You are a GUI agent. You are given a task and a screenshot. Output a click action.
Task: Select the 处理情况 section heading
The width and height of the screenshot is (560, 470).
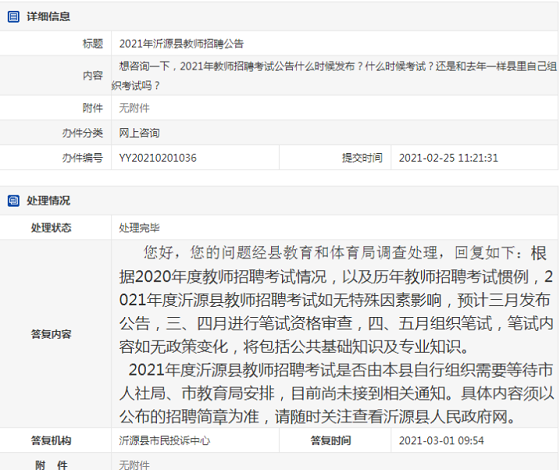[x=48, y=201]
